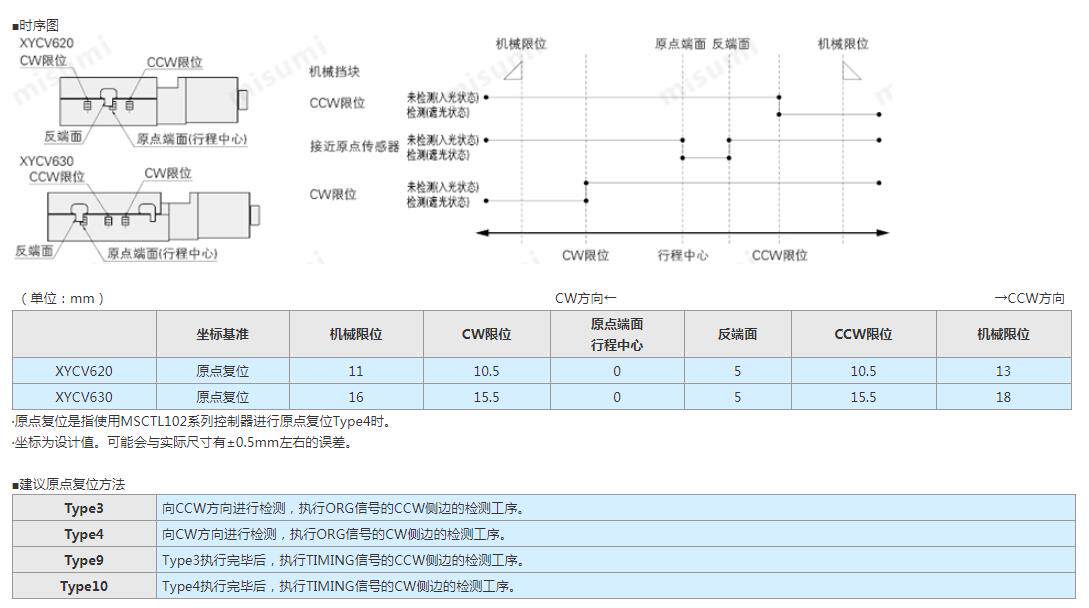Click the 'CW方向←' direction label
This screenshot has width=1089, height=608.
(585, 298)
